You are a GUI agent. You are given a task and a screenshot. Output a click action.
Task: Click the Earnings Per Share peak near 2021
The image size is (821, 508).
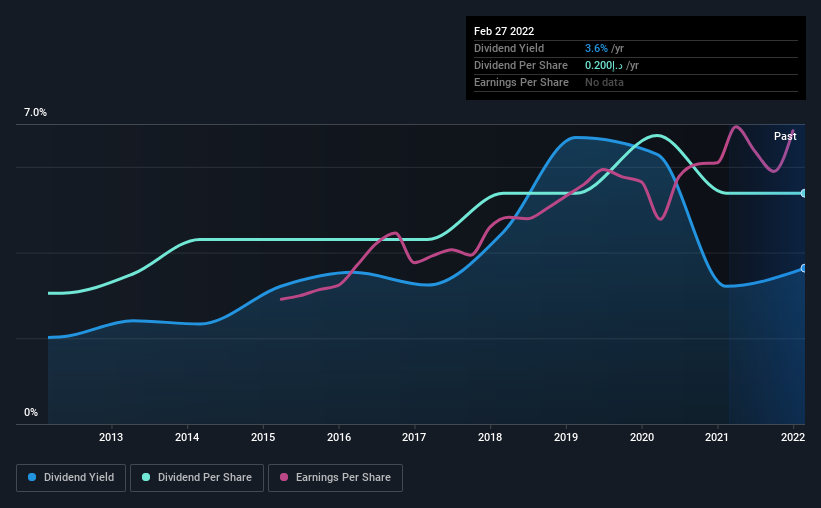point(736,126)
